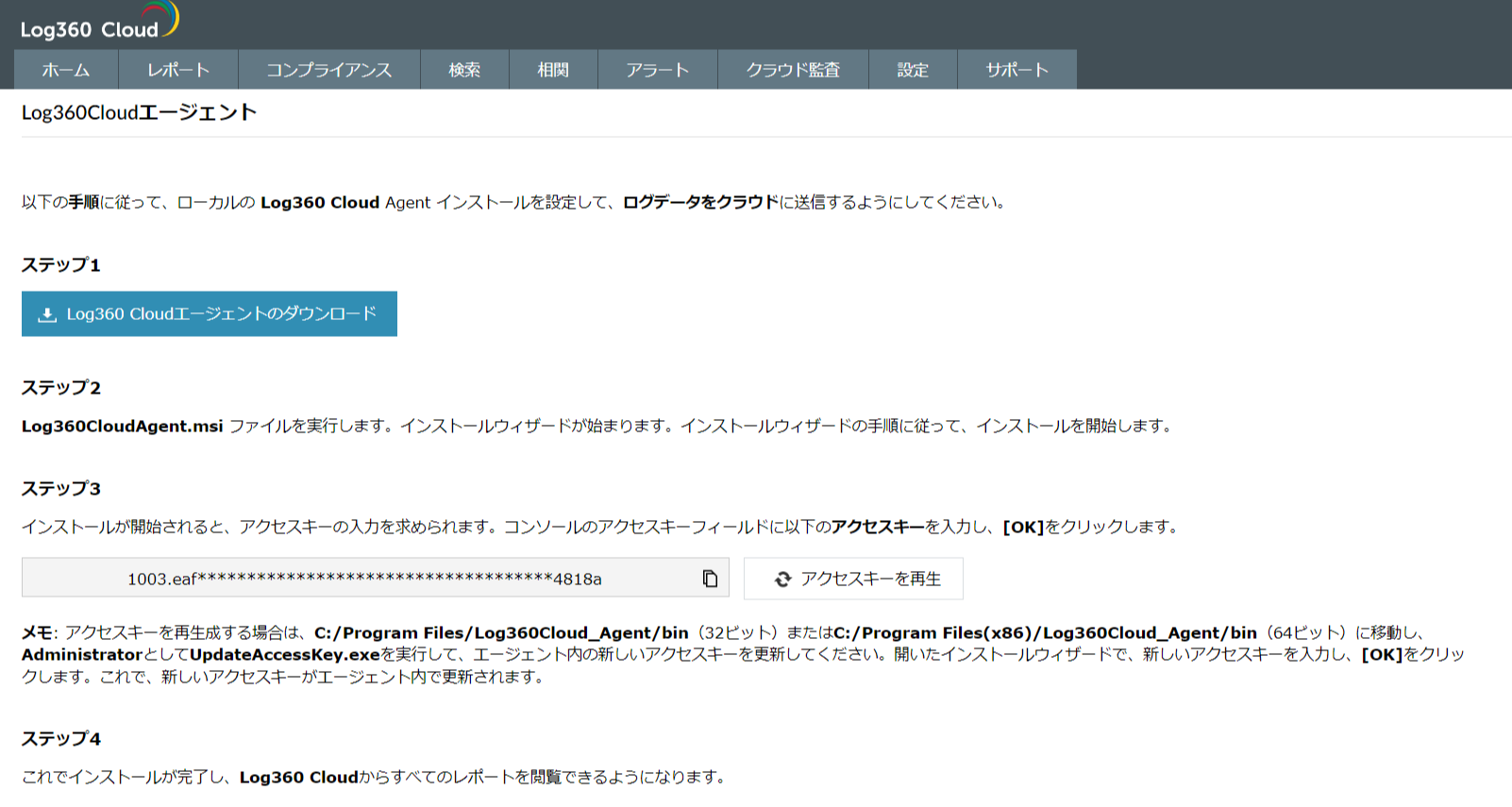The height and width of the screenshot is (807, 1512).
Task: Click the UpdateAccessKey.exe text in the memo
Action: (285, 655)
